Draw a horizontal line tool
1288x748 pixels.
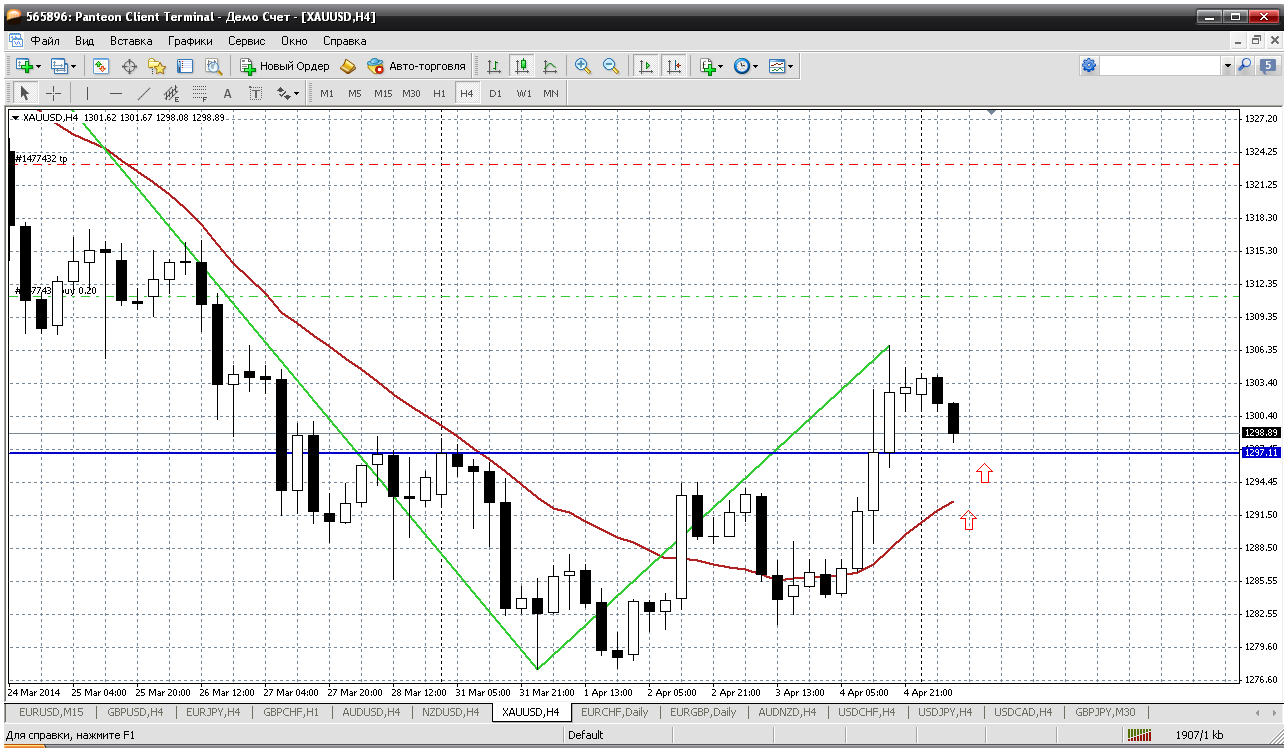pyautogui.click(x=115, y=93)
